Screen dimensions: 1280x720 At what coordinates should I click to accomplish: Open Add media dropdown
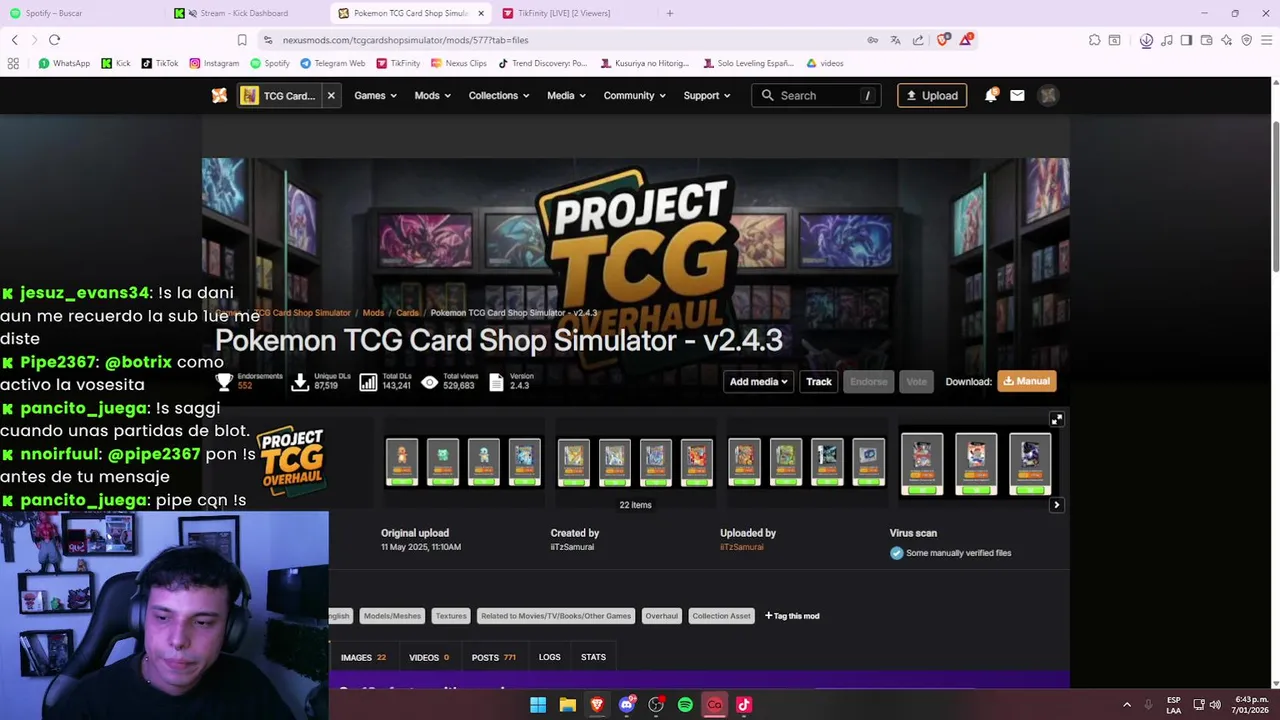(758, 381)
